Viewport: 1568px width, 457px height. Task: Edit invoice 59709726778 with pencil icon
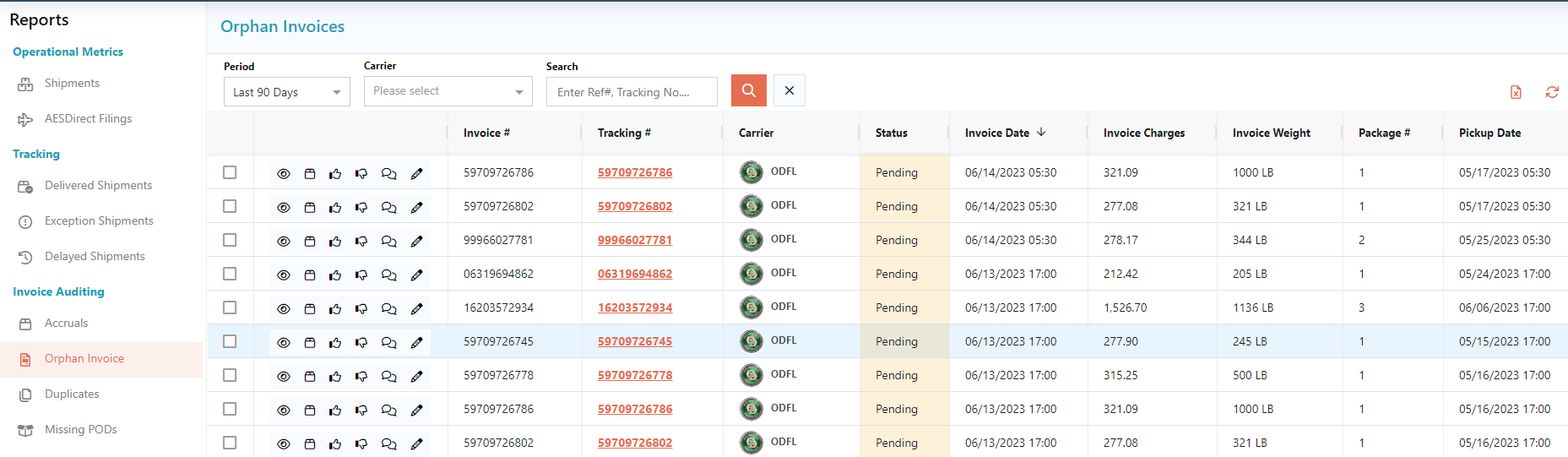point(416,376)
